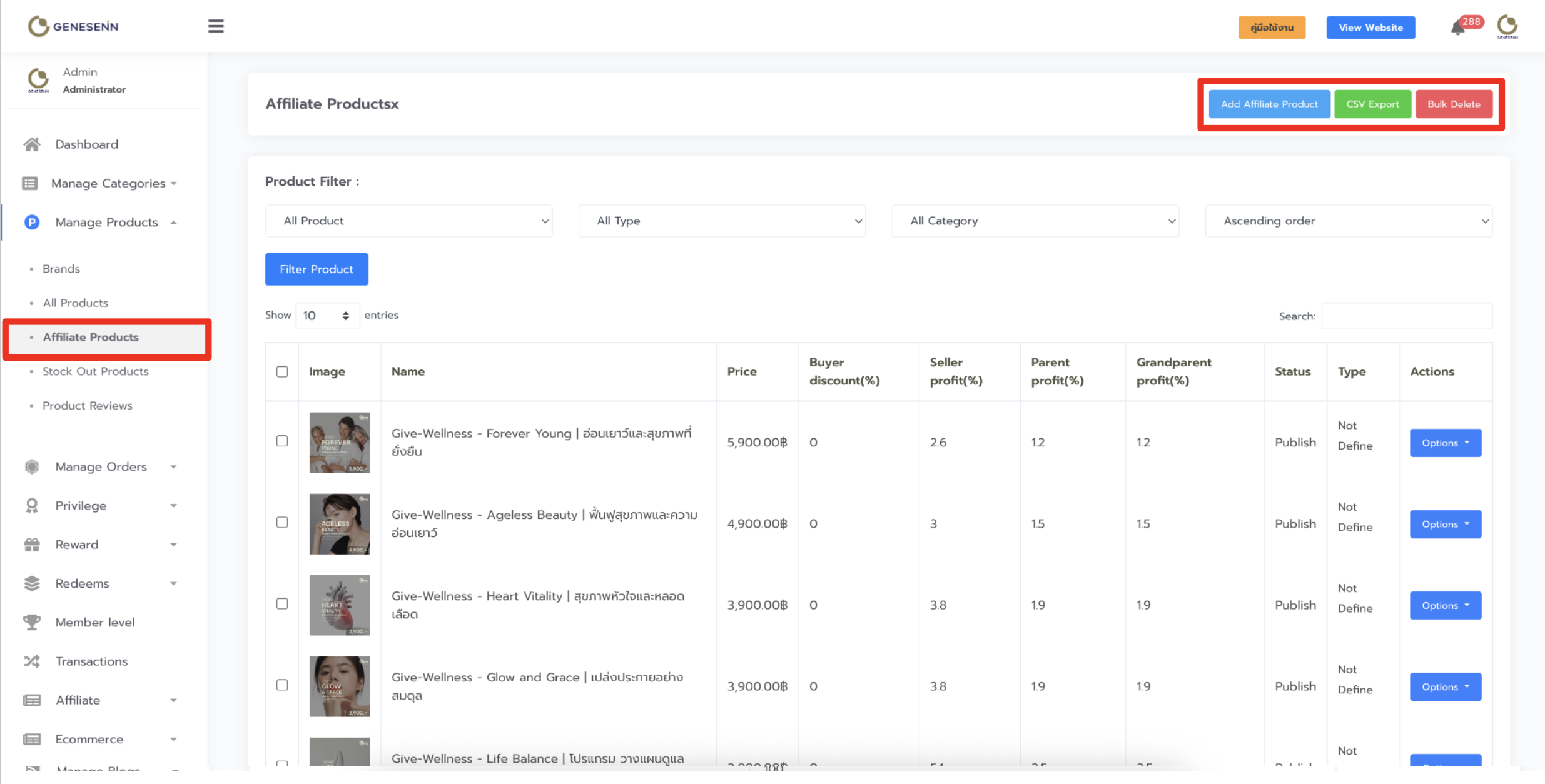Image resolution: width=1545 pixels, height=784 pixels.
Task: Open the All Category filter dropdown
Action: tap(1035, 221)
